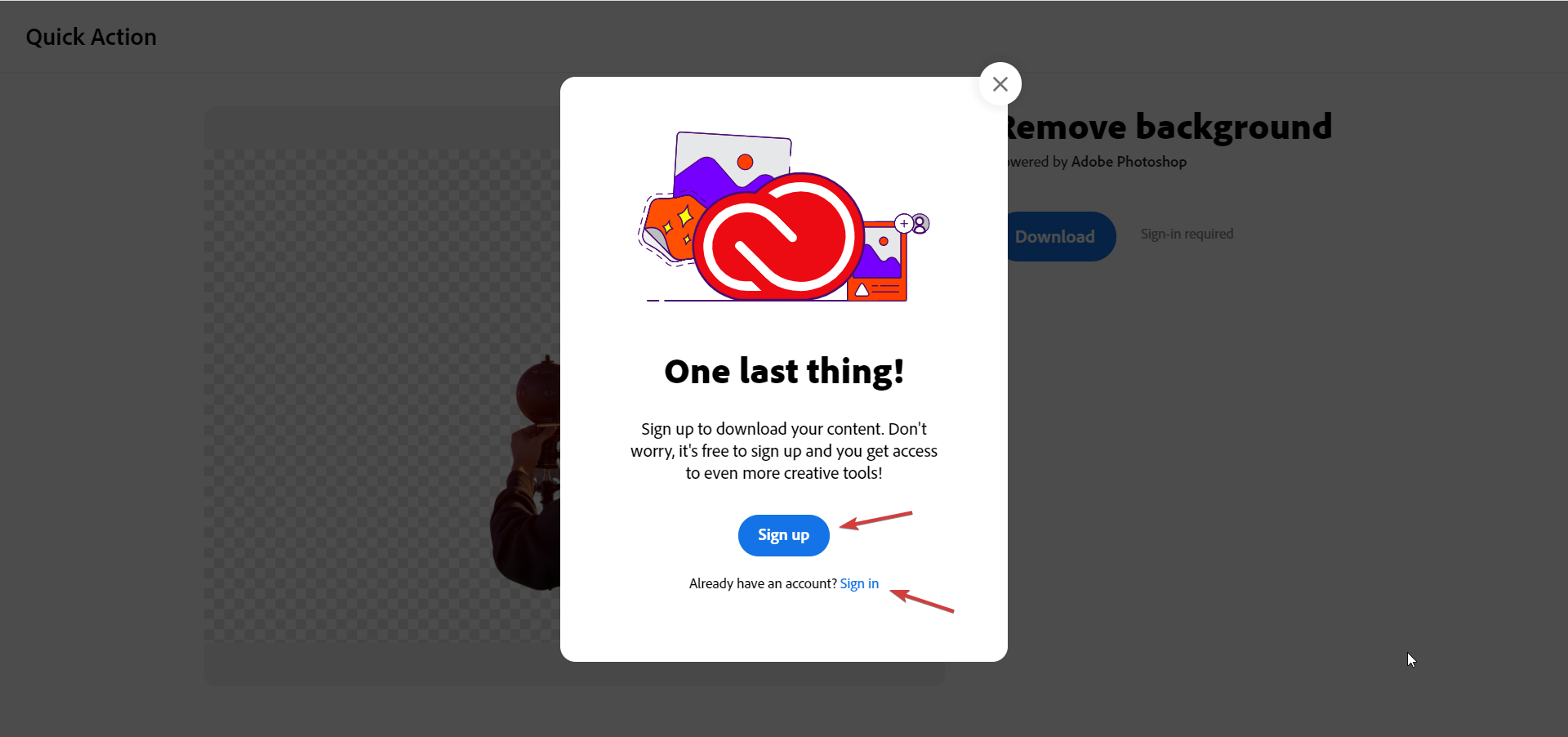Click the Quick Action page title
Image resolution: width=1568 pixels, height=737 pixels.
tap(91, 37)
